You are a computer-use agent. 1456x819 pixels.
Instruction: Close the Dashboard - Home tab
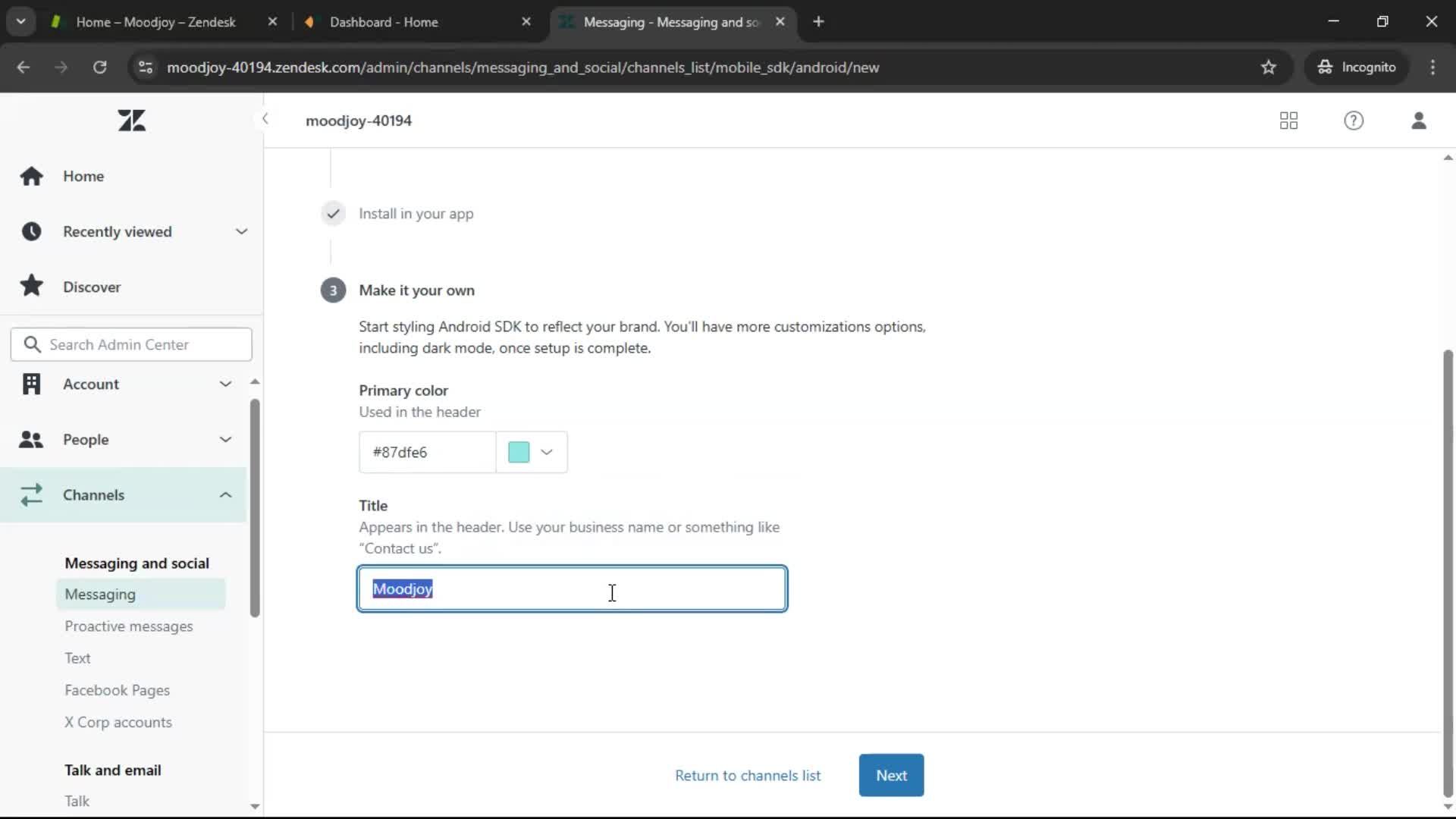(x=526, y=22)
